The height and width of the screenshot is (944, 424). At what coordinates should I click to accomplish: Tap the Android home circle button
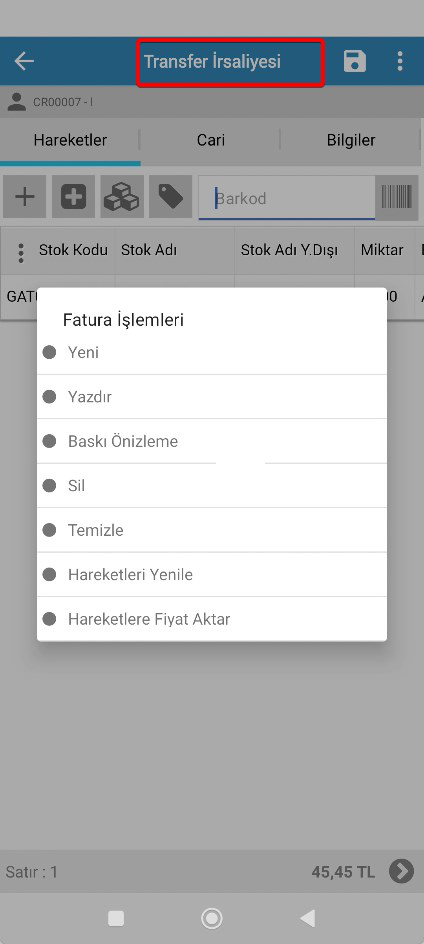211,918
